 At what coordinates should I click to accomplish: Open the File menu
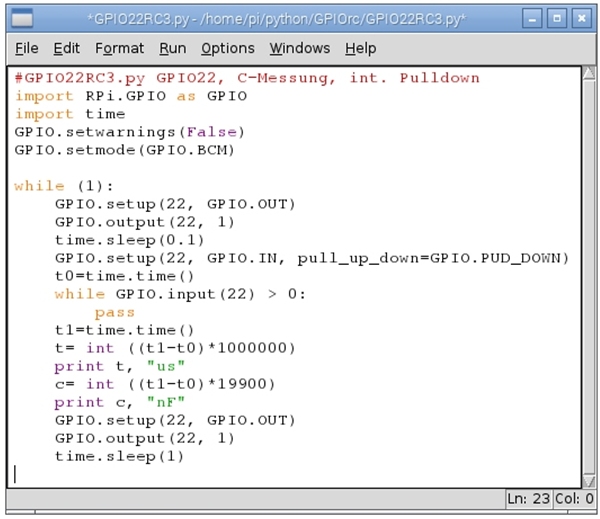click(27, 48)
